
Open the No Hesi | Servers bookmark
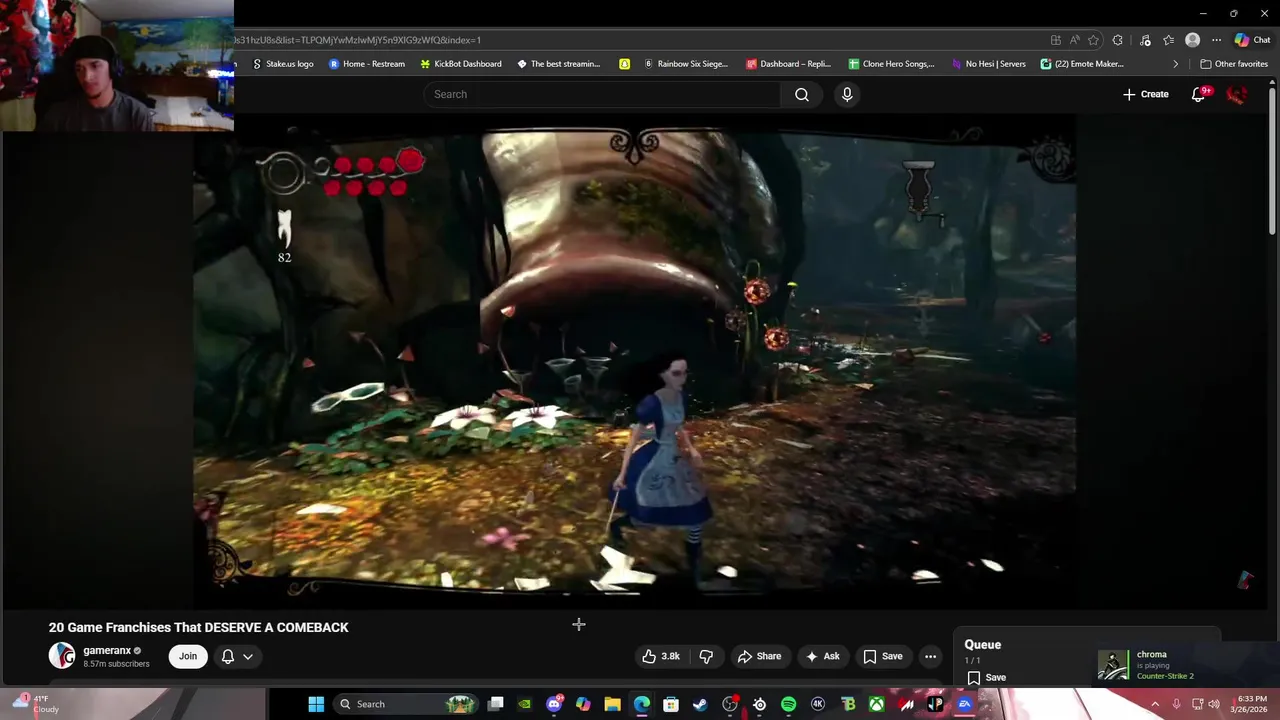tap(988, 64)
